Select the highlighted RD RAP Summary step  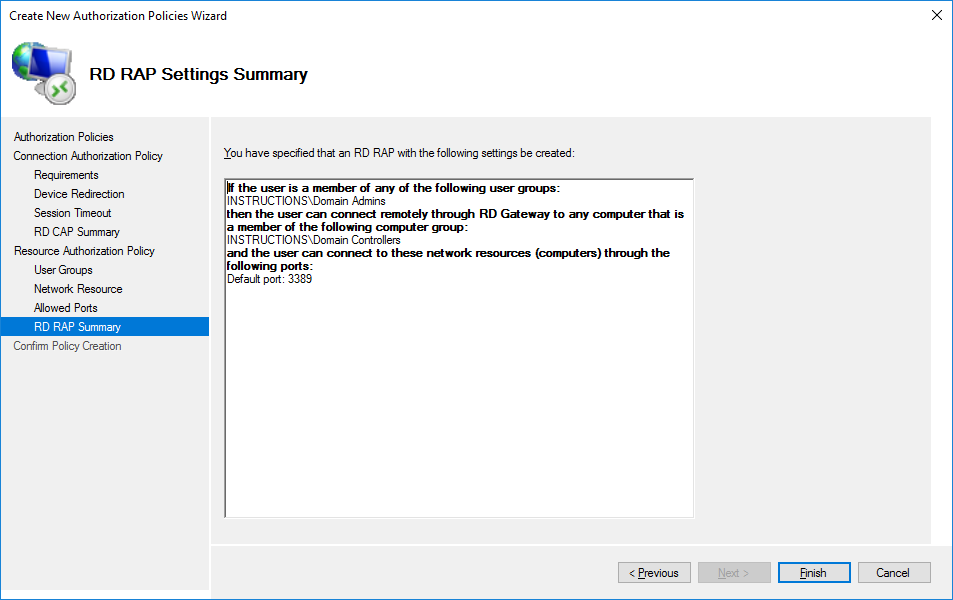tap(77, 327)
